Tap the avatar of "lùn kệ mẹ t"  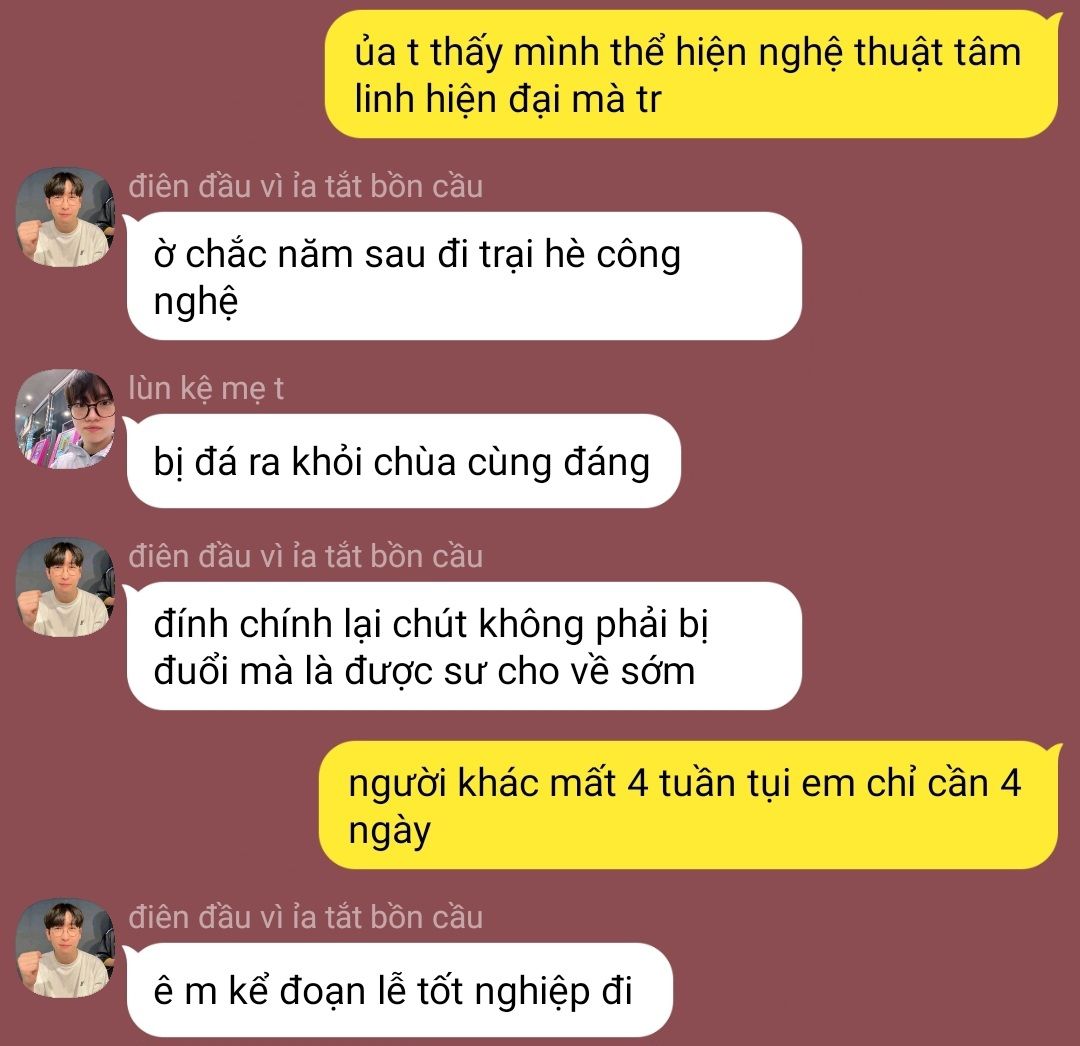click(65, 419)
